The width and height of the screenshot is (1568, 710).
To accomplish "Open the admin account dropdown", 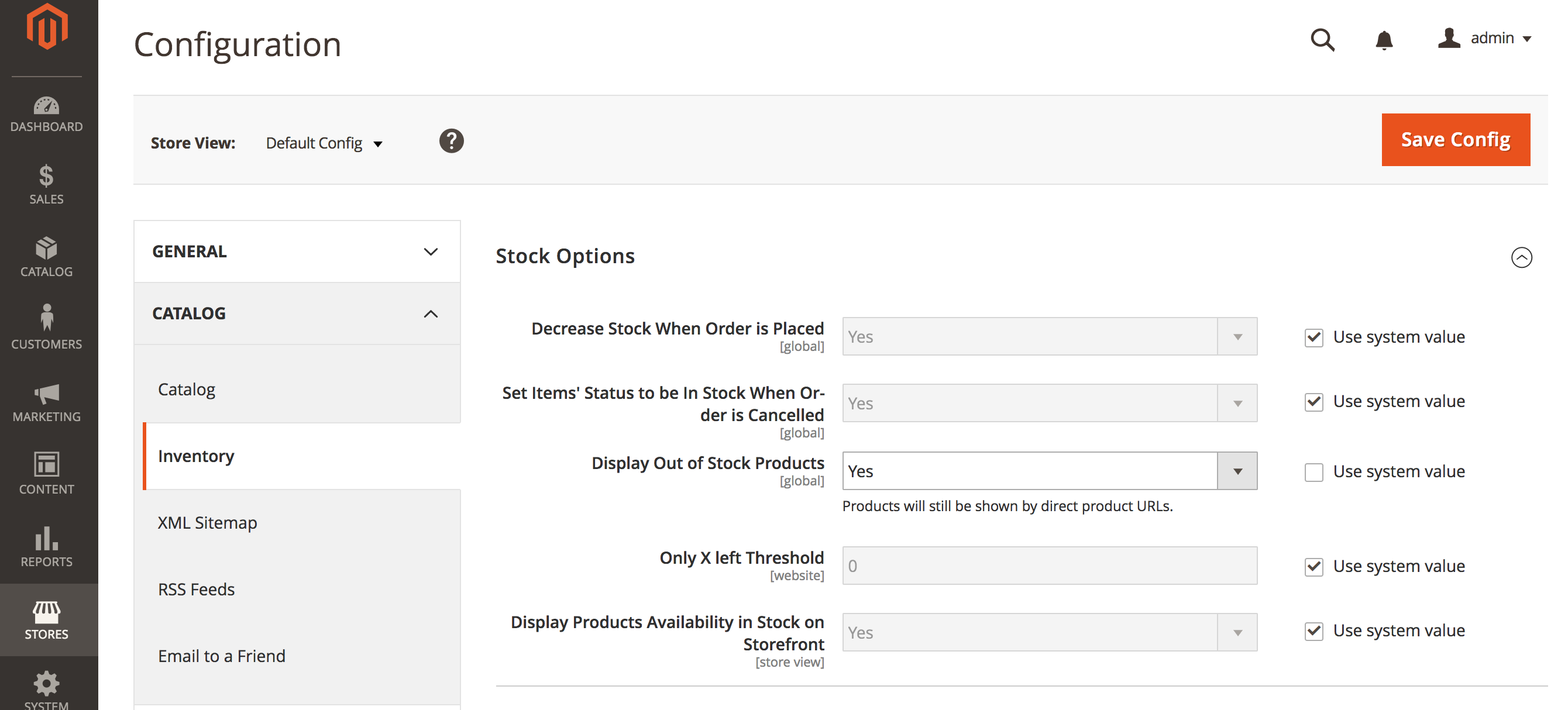I will coord(1484,39).
